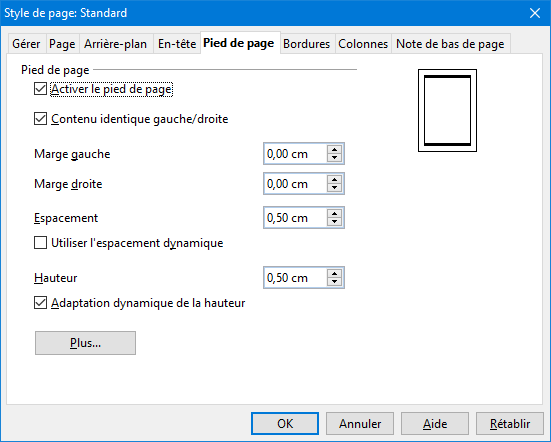The width and height of the screenshot is (551, 442).
Task: Click the page layout preview thumbnail
Action: (447, 110)
